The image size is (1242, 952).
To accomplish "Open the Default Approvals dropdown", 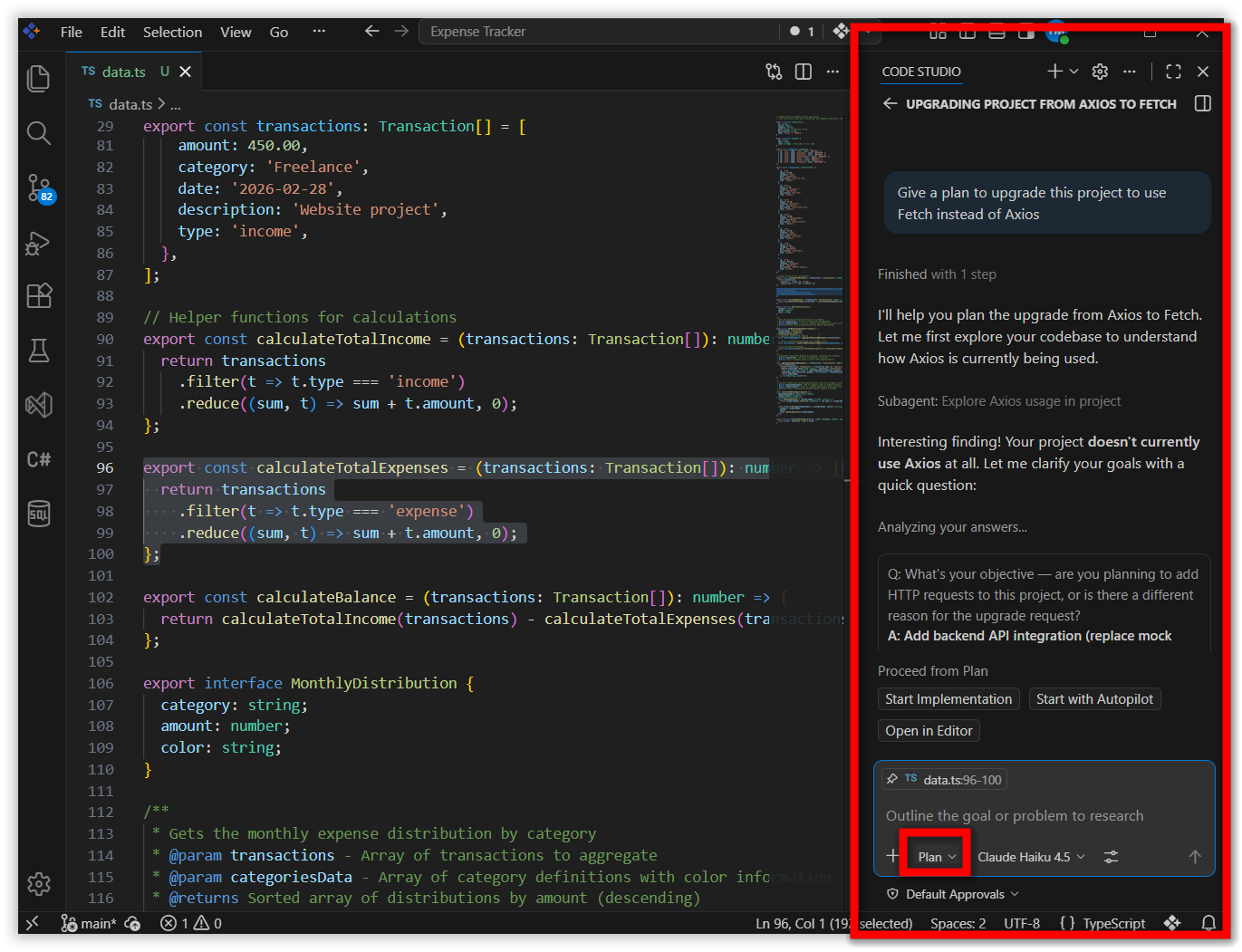I will tap(953, 894).
